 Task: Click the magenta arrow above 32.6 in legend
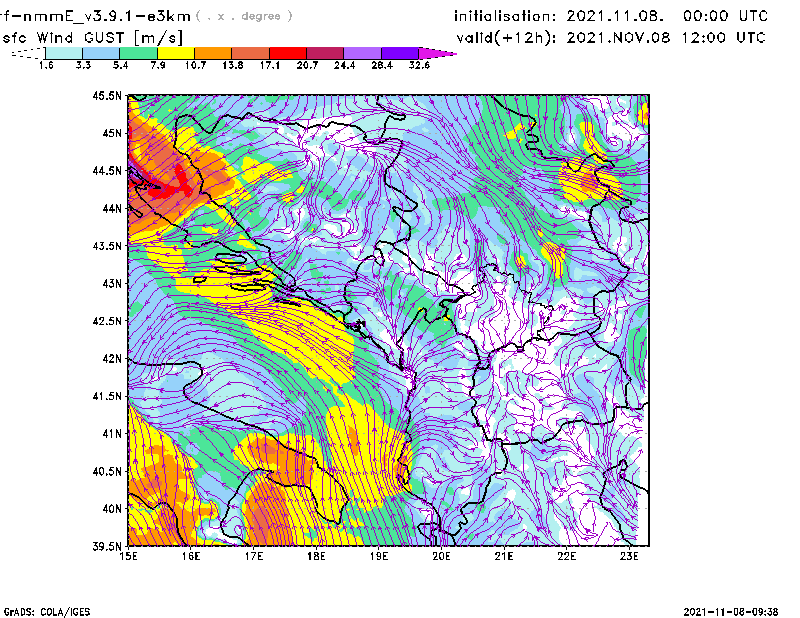437,53
